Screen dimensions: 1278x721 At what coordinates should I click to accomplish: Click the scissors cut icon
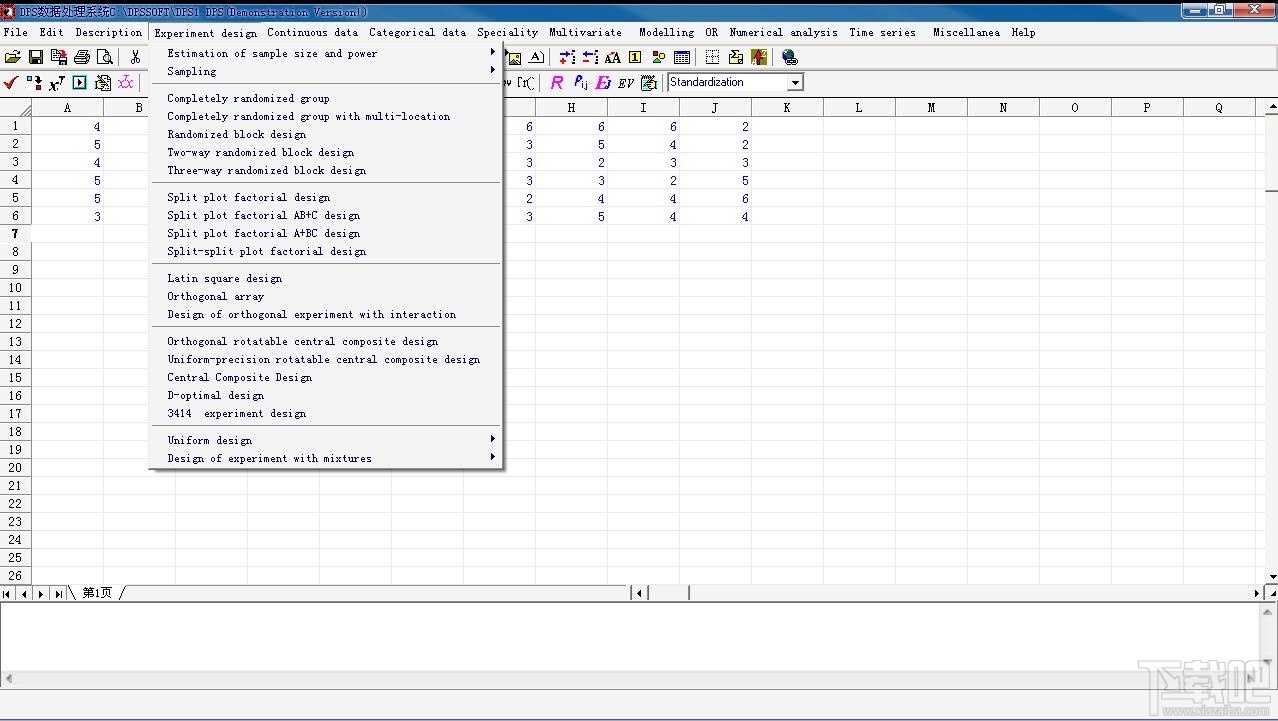tap(135, 58)
